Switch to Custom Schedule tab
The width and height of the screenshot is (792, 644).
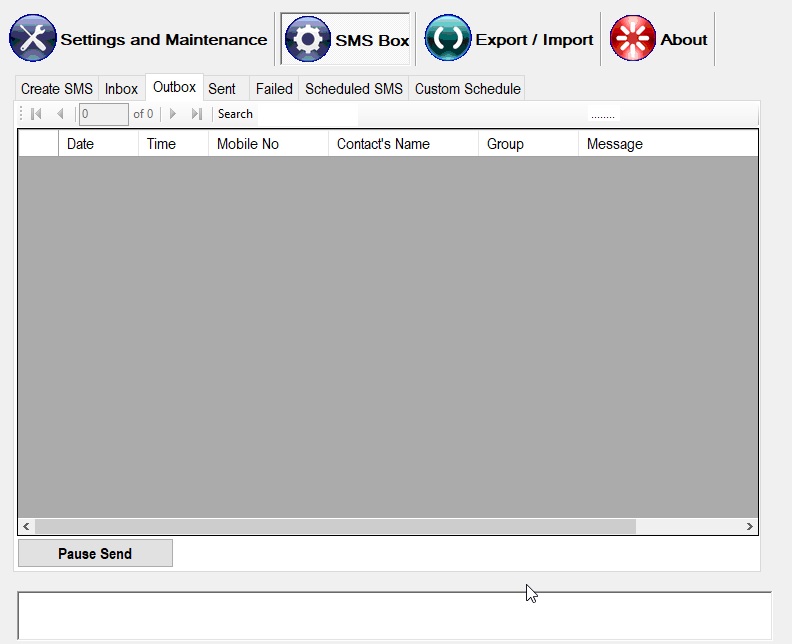point(467,89)
